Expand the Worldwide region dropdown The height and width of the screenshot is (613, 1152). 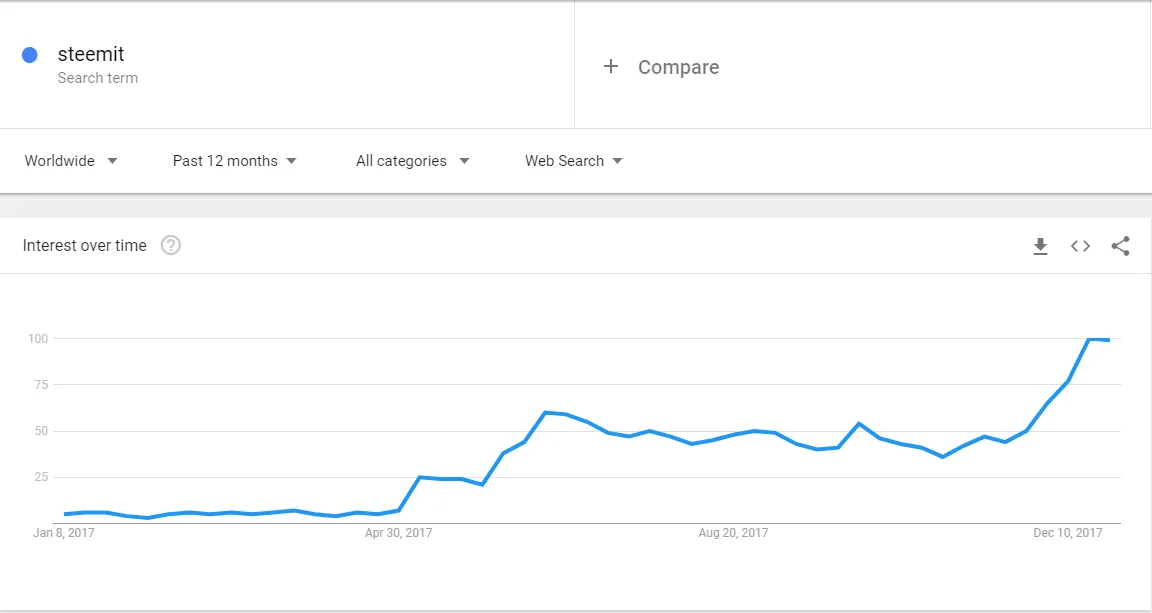point(71,161)
